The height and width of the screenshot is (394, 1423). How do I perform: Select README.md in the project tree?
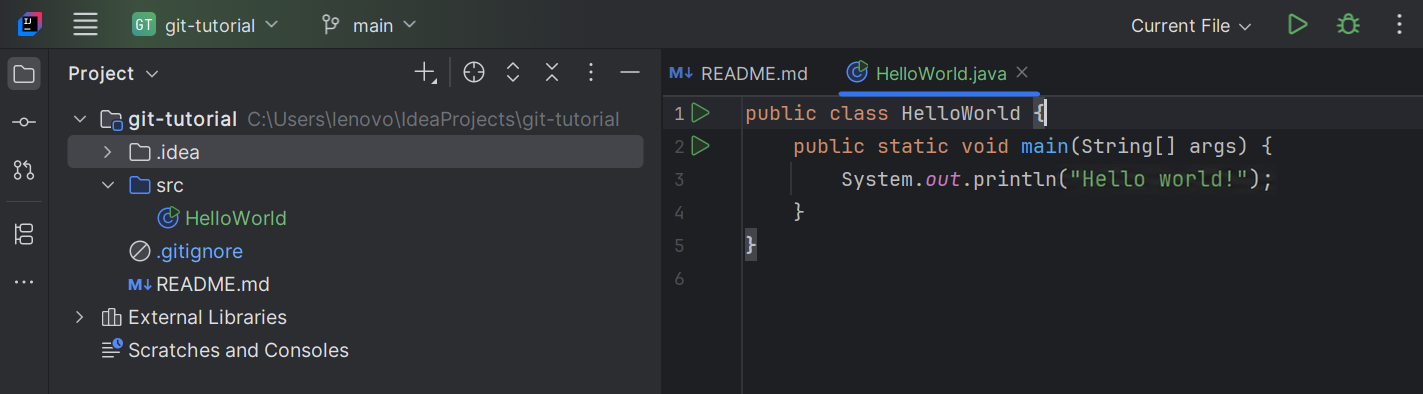point(213,284)
